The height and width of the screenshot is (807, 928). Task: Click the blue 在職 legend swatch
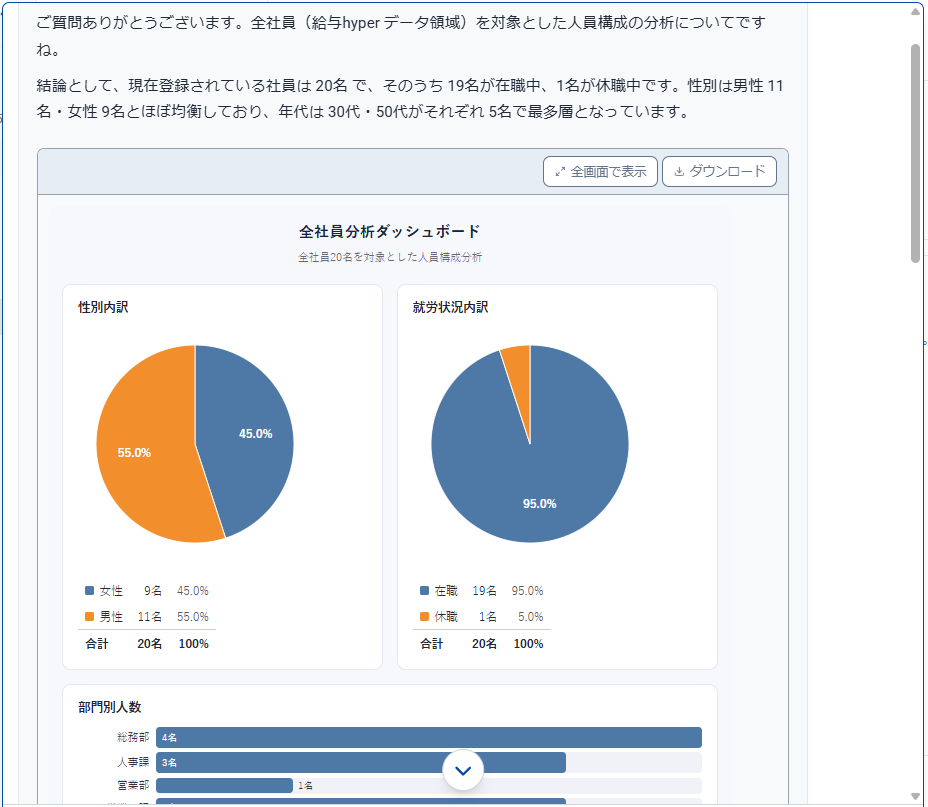tap(424, 590)
